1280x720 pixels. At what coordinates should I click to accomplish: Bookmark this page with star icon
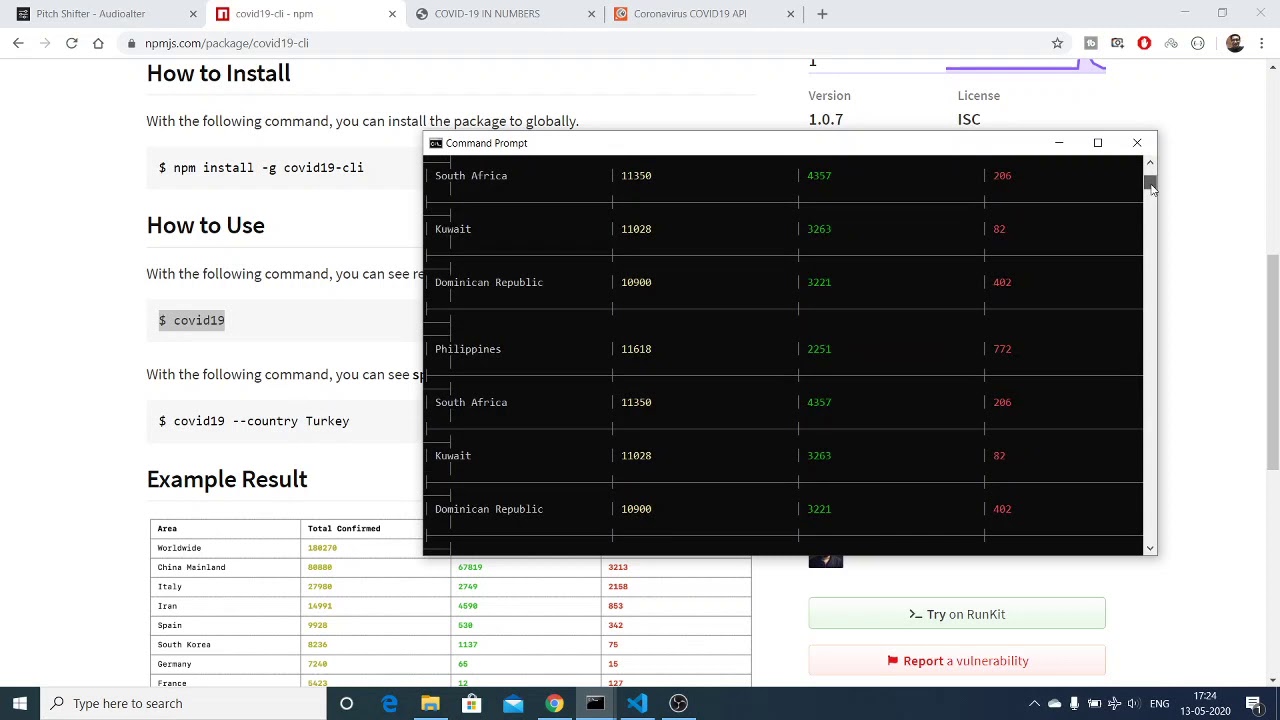click(1057, 43)
